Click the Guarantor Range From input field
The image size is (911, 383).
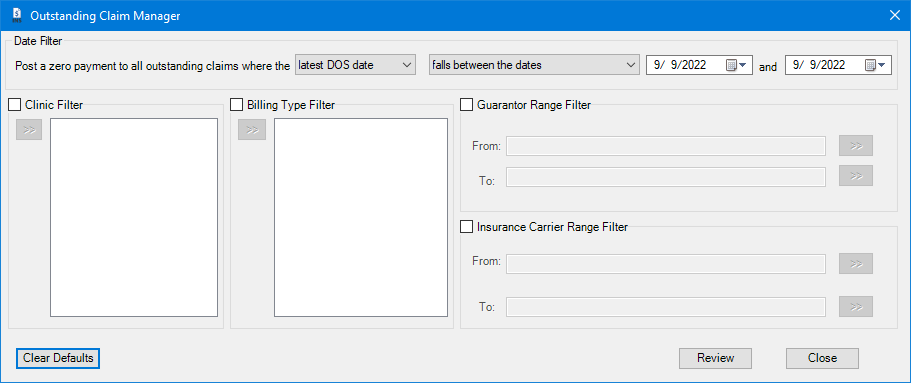pyautogui.click(x=666, y=146)
